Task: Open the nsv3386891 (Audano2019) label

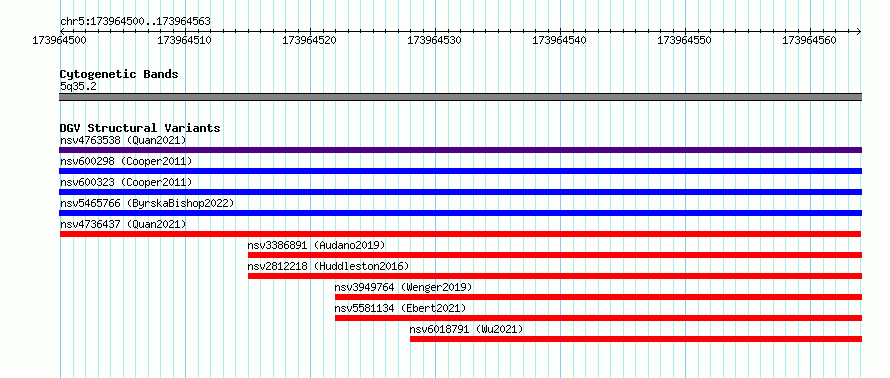Action: click(316, 245)
